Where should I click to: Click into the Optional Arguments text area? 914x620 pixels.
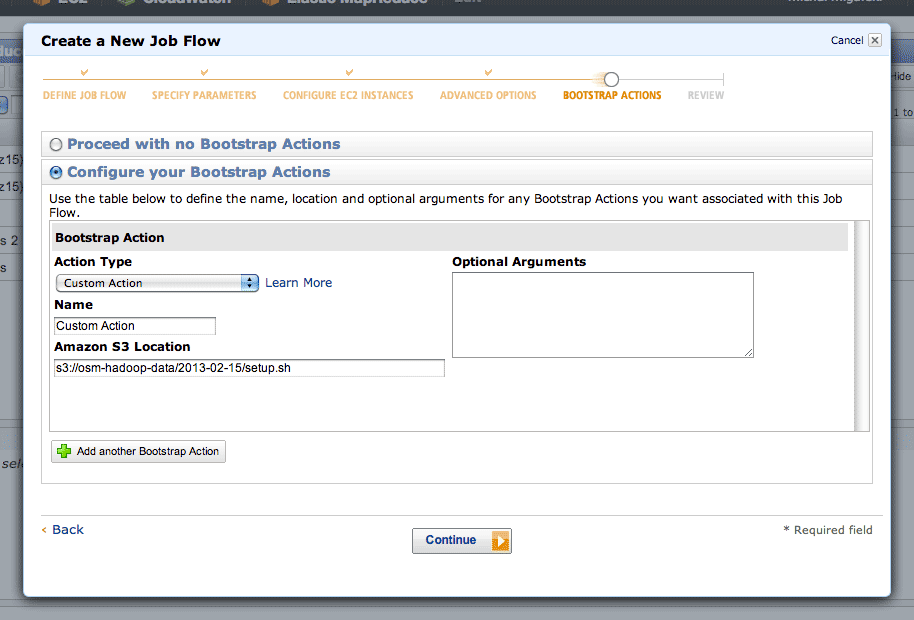(x=603, y=315)
